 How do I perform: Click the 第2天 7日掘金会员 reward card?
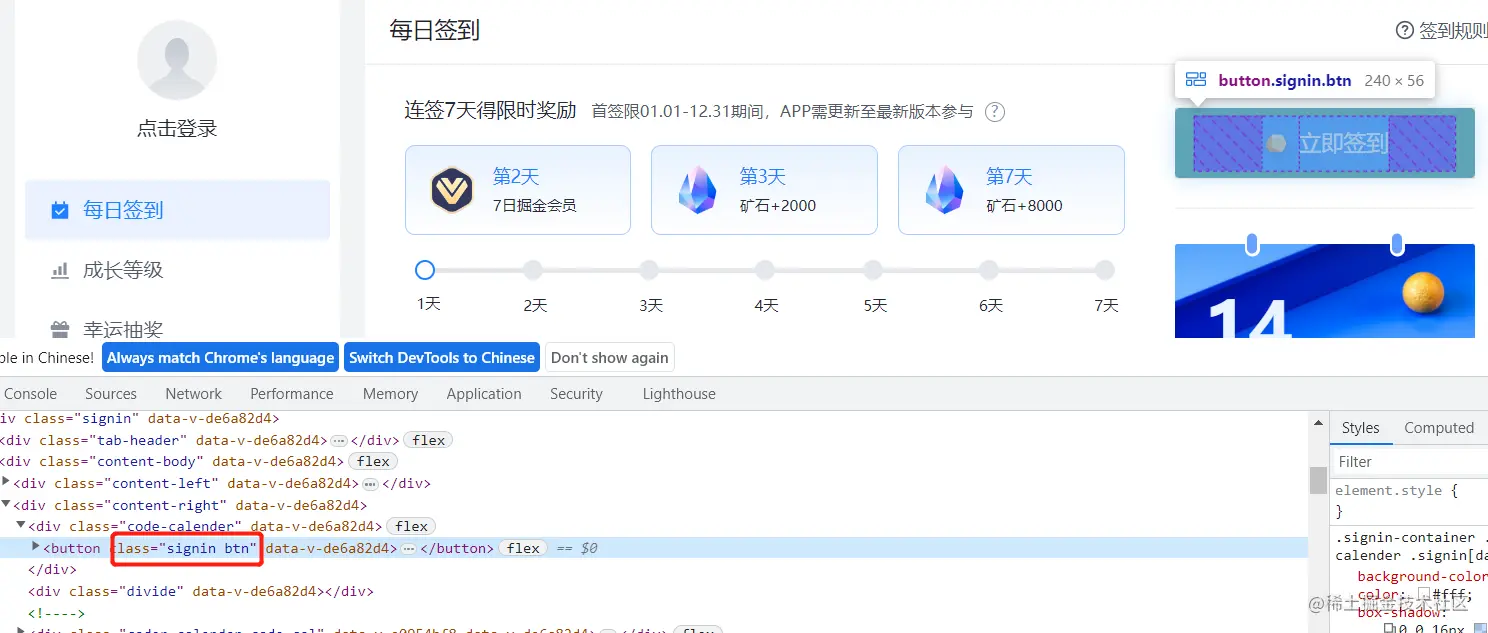pyautogui.click(x=518, y=190)
